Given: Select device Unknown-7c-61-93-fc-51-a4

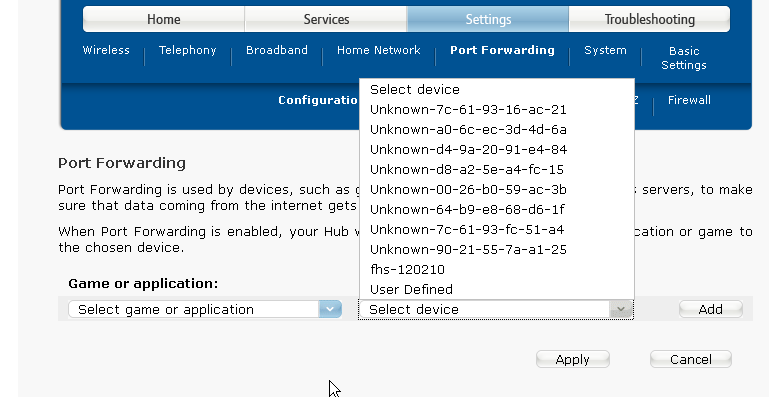Looking at the screenshot, I should click(497, 229).
